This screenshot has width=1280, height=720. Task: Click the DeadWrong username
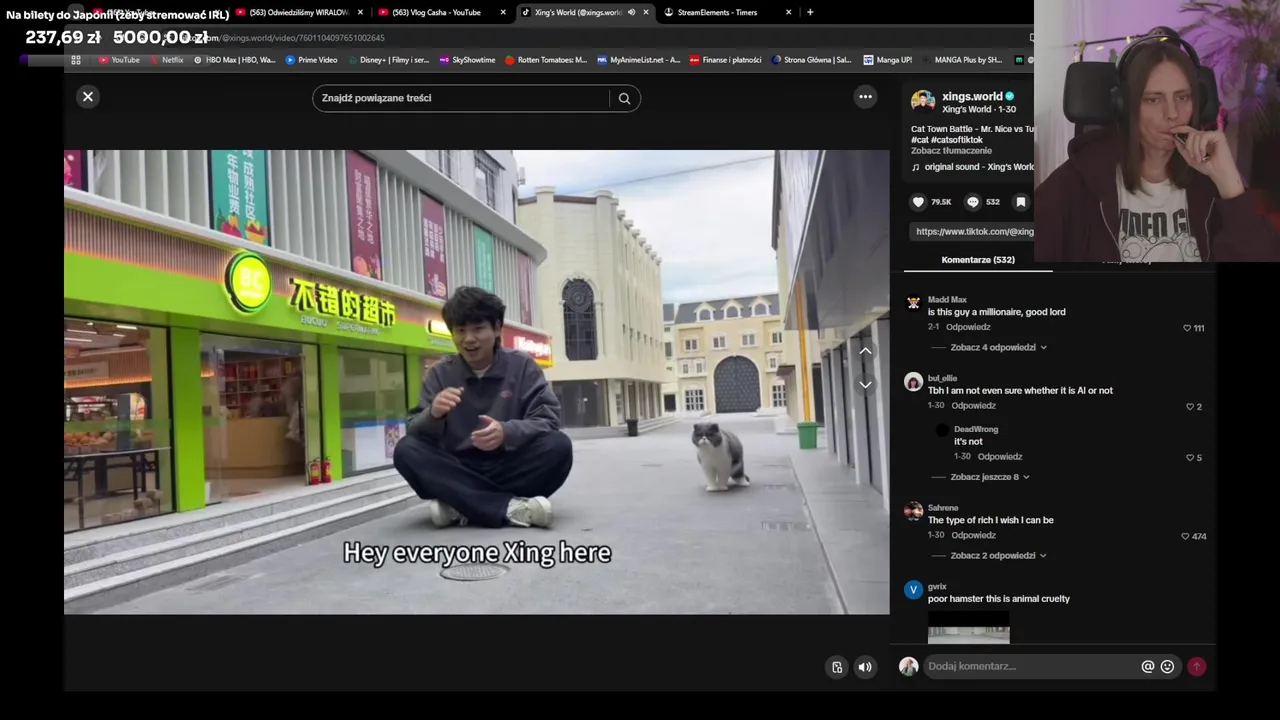pos(976,429)
